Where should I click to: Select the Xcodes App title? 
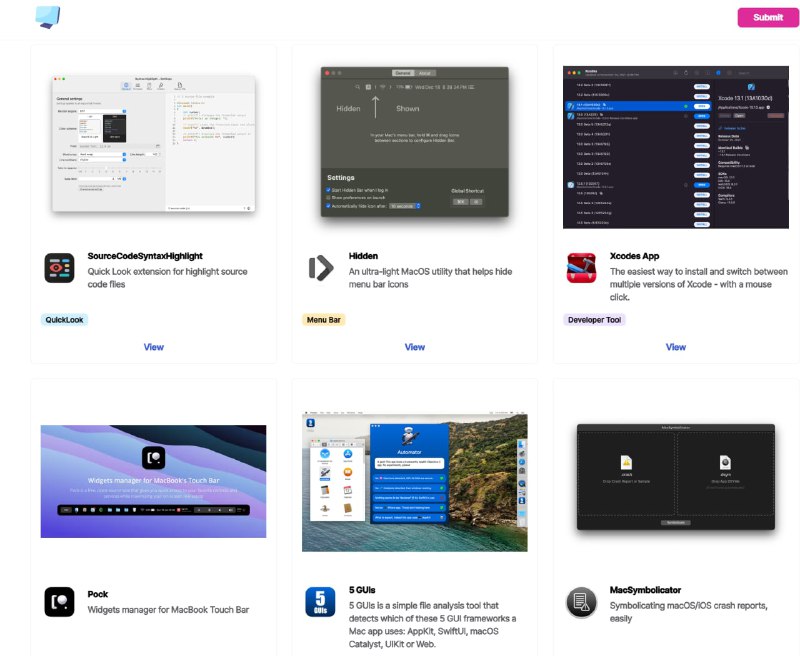tap(634, 256)
